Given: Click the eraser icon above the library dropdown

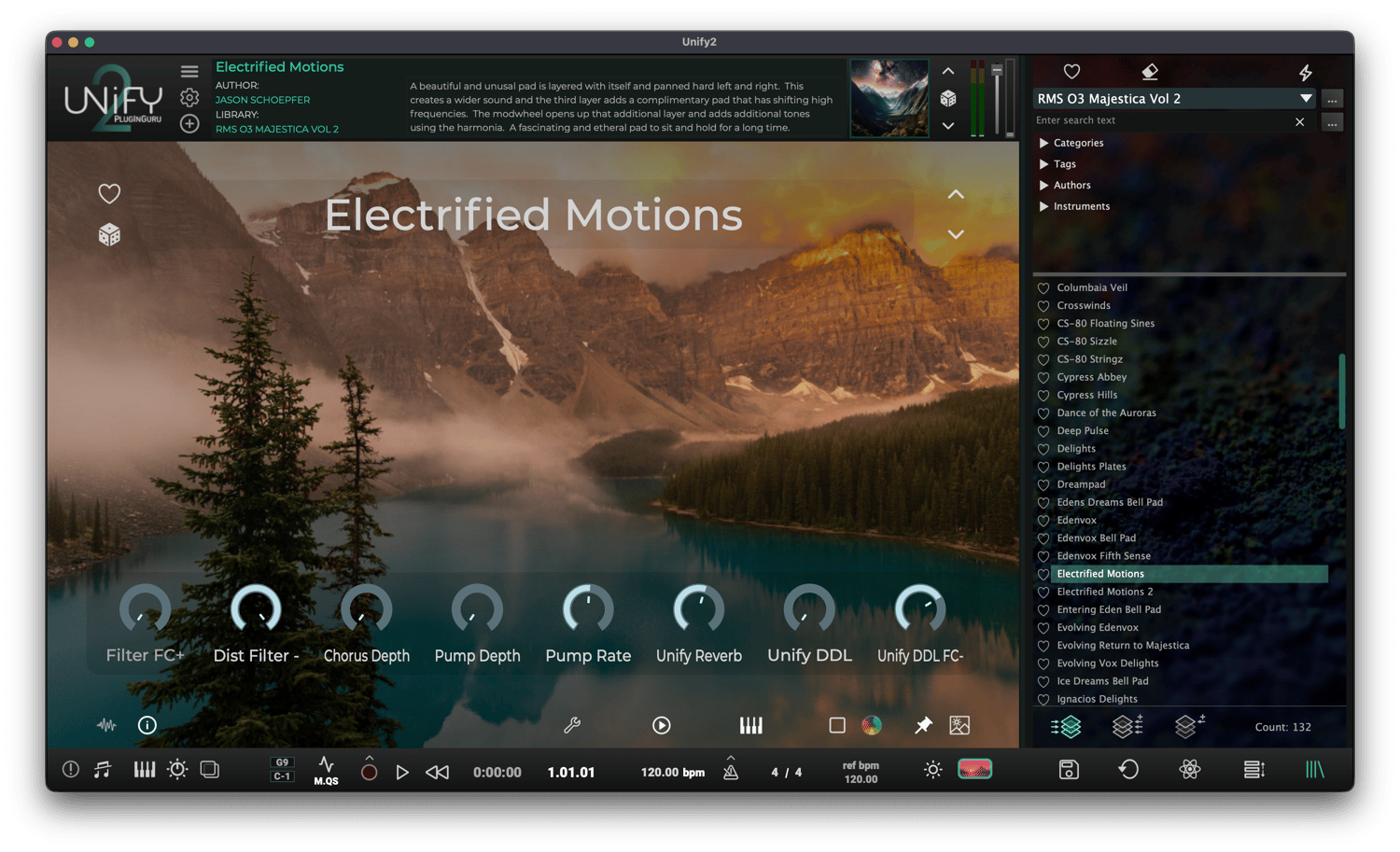Looking at the screenshot, I should pyautogui.click(x=1150, y=72).
